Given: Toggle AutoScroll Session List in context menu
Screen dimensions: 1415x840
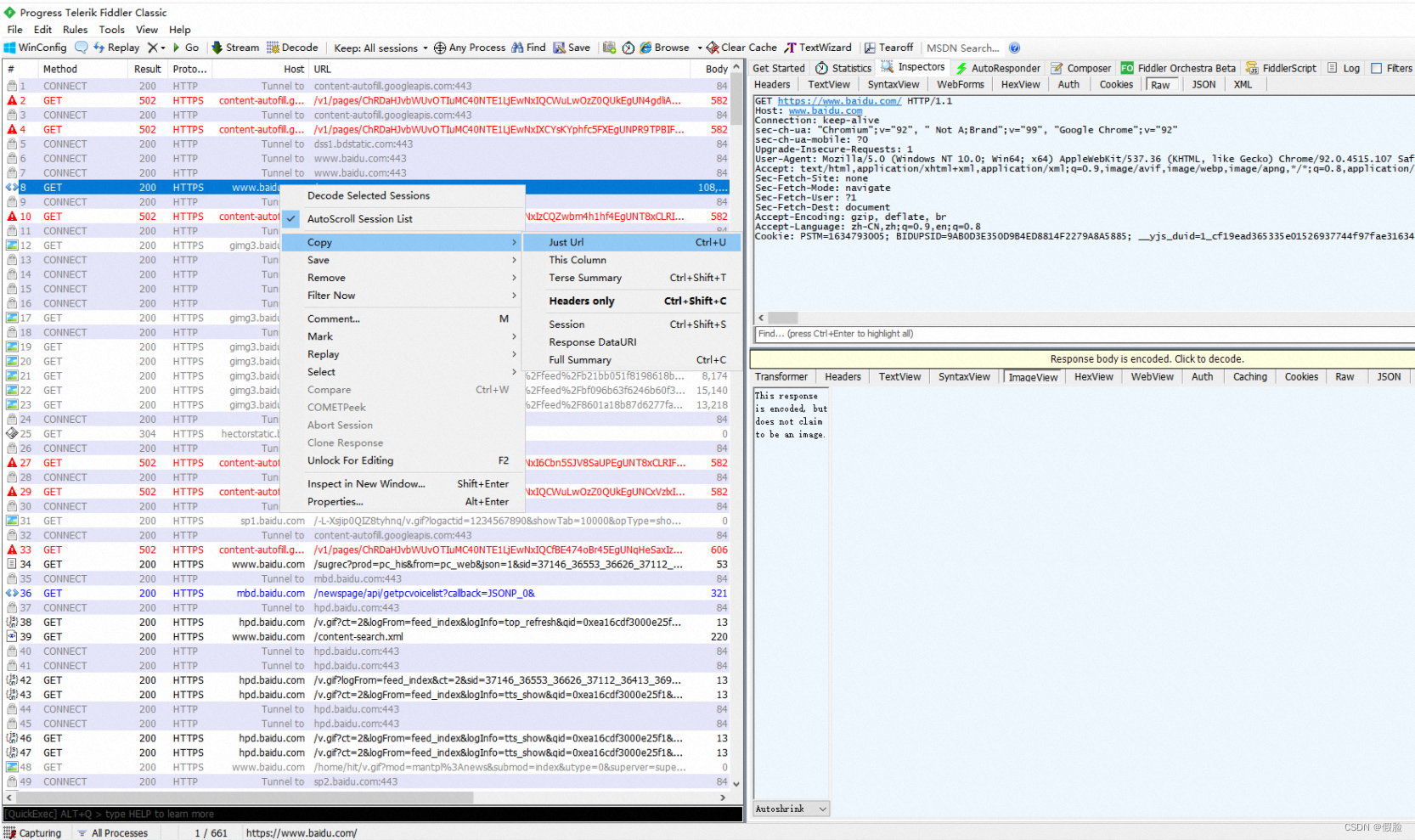Looking at the screenshot, I should pos(403,218).
